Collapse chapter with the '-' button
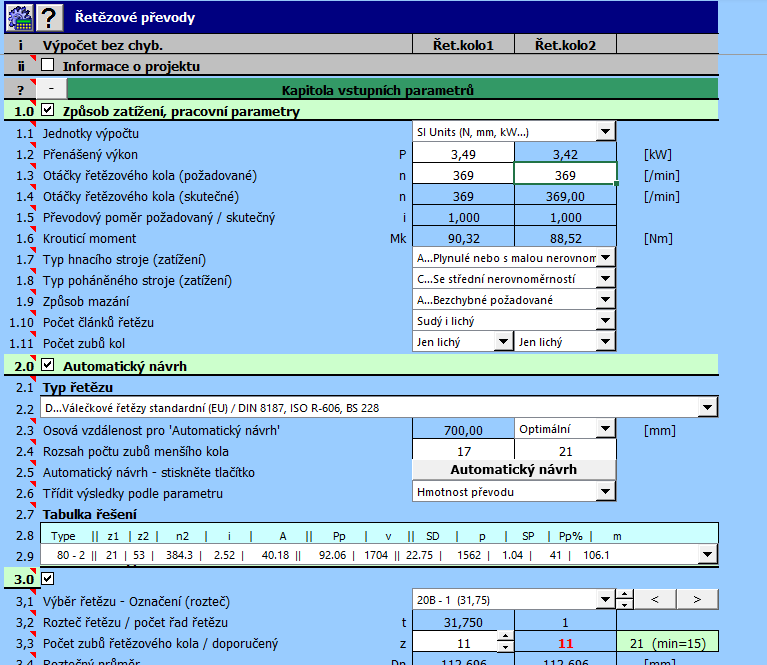Viewport: 767px width, 665px height. point(51,89)
